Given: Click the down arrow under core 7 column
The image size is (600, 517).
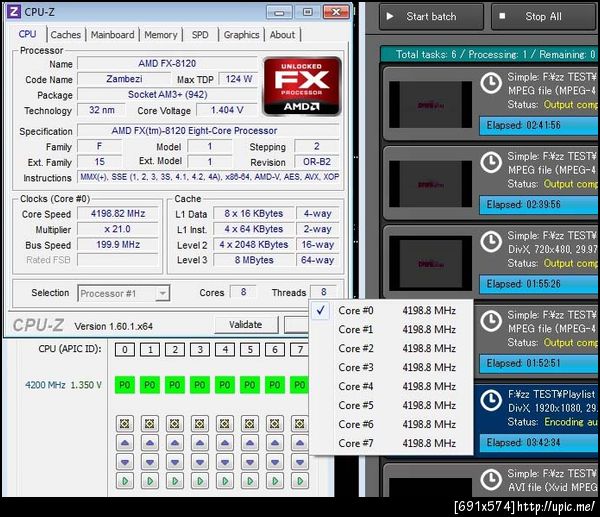Looking at the screenshot, I should pyautogui.click(x=300, y=462).
